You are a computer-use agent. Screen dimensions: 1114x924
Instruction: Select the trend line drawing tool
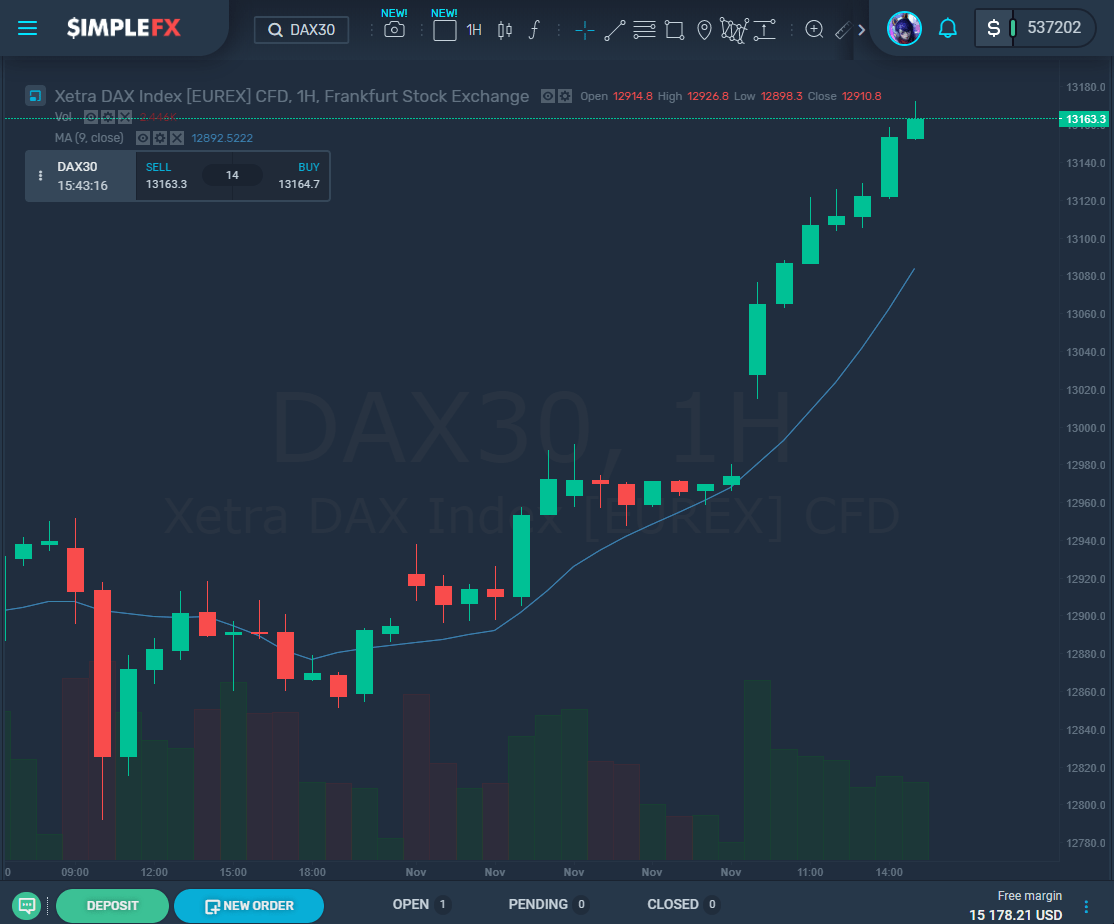click(x=615, y=31)
